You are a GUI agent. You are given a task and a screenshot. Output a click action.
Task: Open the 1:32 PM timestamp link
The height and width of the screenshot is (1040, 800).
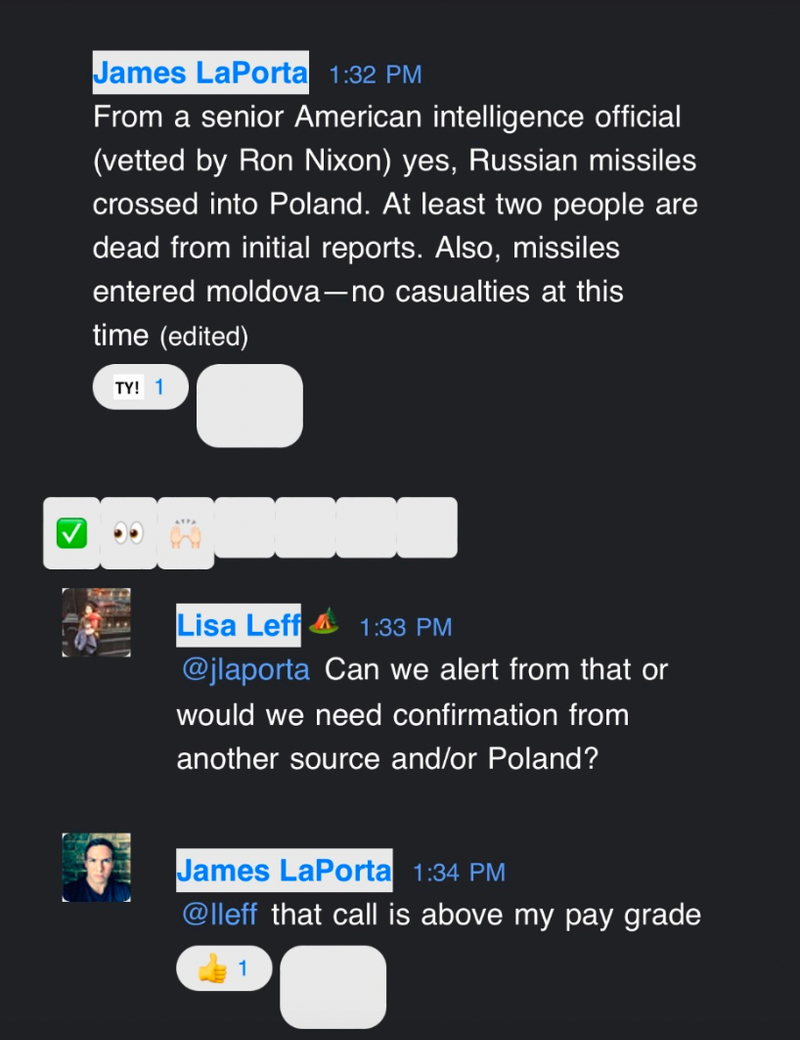click(375, 75)
